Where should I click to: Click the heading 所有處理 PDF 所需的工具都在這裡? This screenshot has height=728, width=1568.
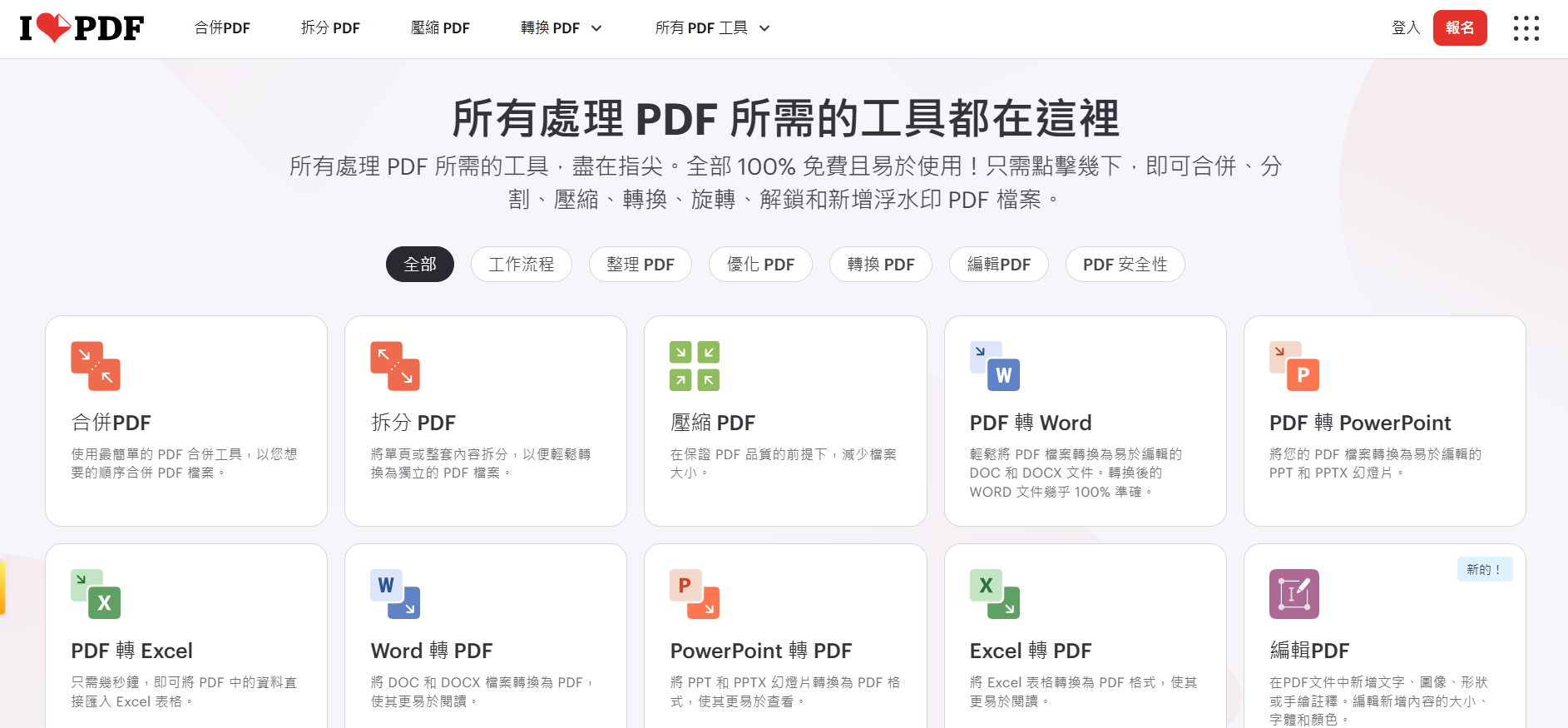tap(785, 118)
